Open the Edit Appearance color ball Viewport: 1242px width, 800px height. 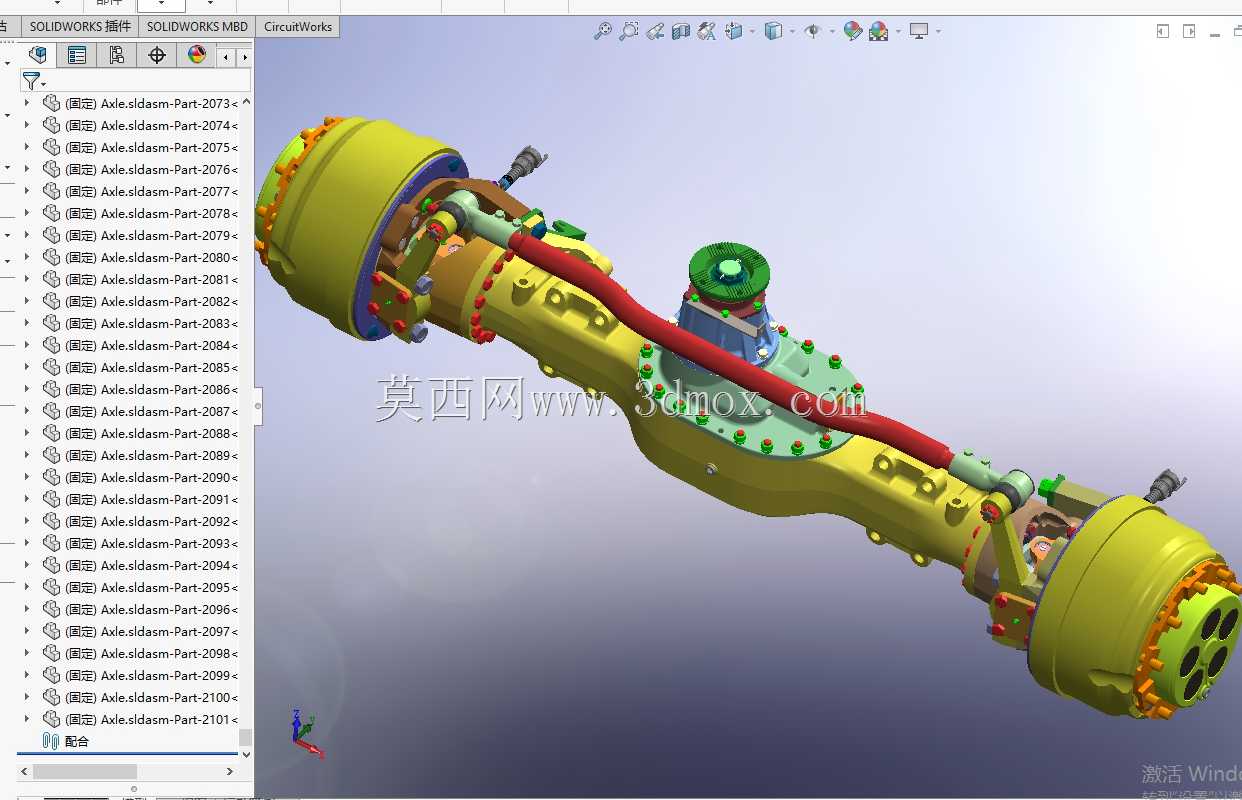pyautogui.click(x=852, y=31)
